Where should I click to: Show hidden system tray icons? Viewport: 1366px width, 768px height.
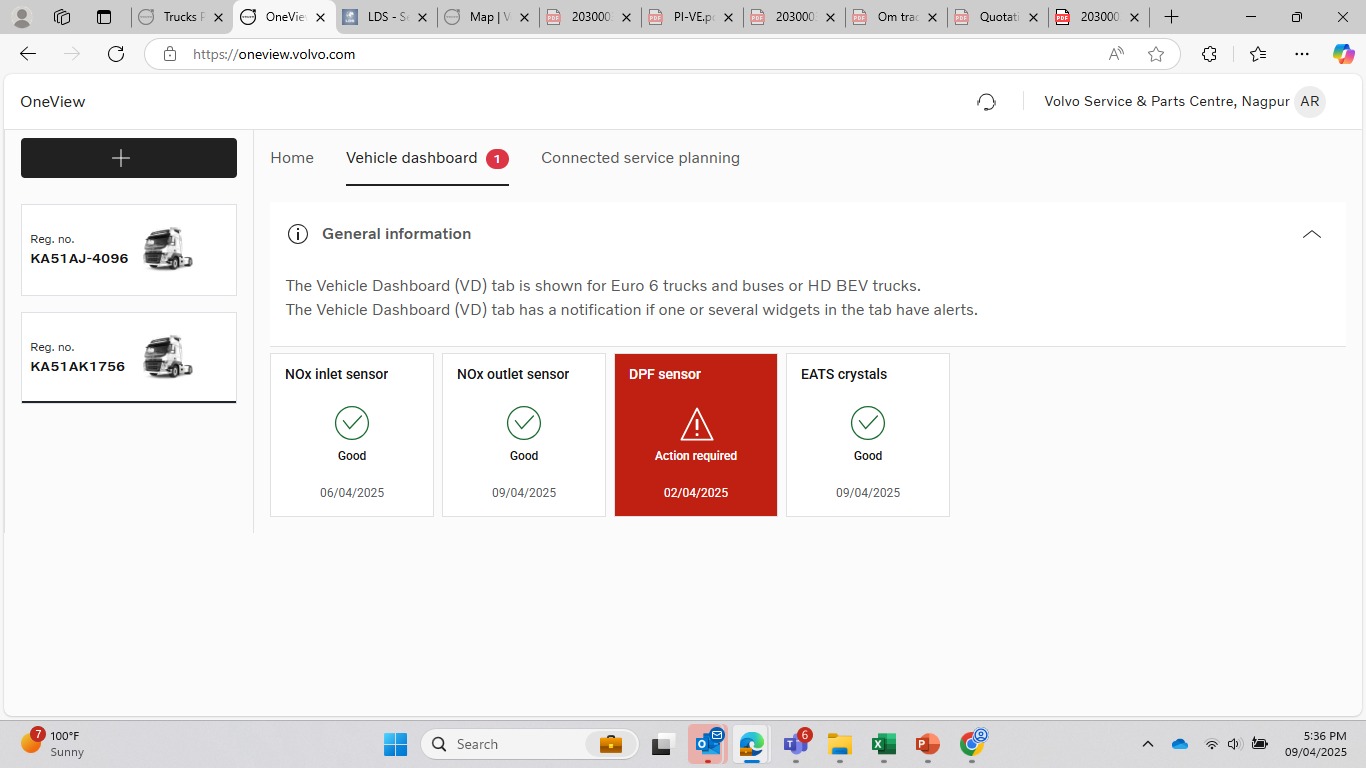(x=1148, y=744)
